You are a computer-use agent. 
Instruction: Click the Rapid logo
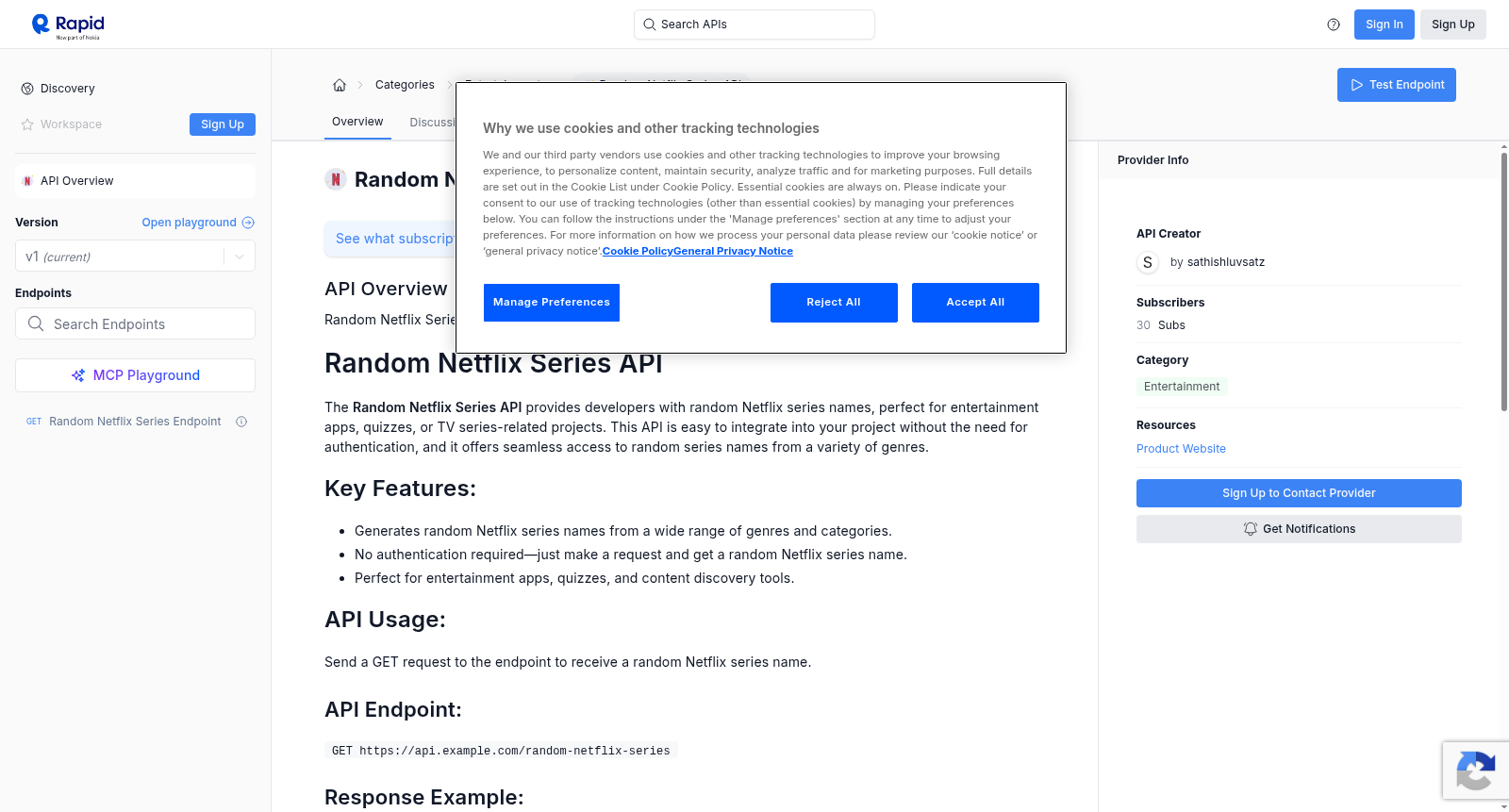68,25
